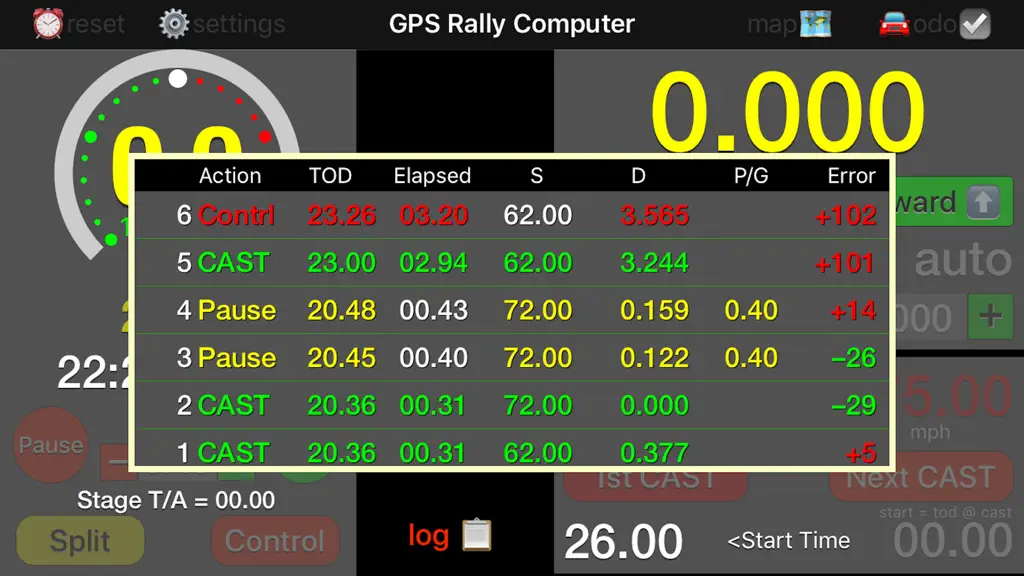1024x576 pixels.
Task: Click the red Control button
Action: pyautogui.click(x=275, y=541)
